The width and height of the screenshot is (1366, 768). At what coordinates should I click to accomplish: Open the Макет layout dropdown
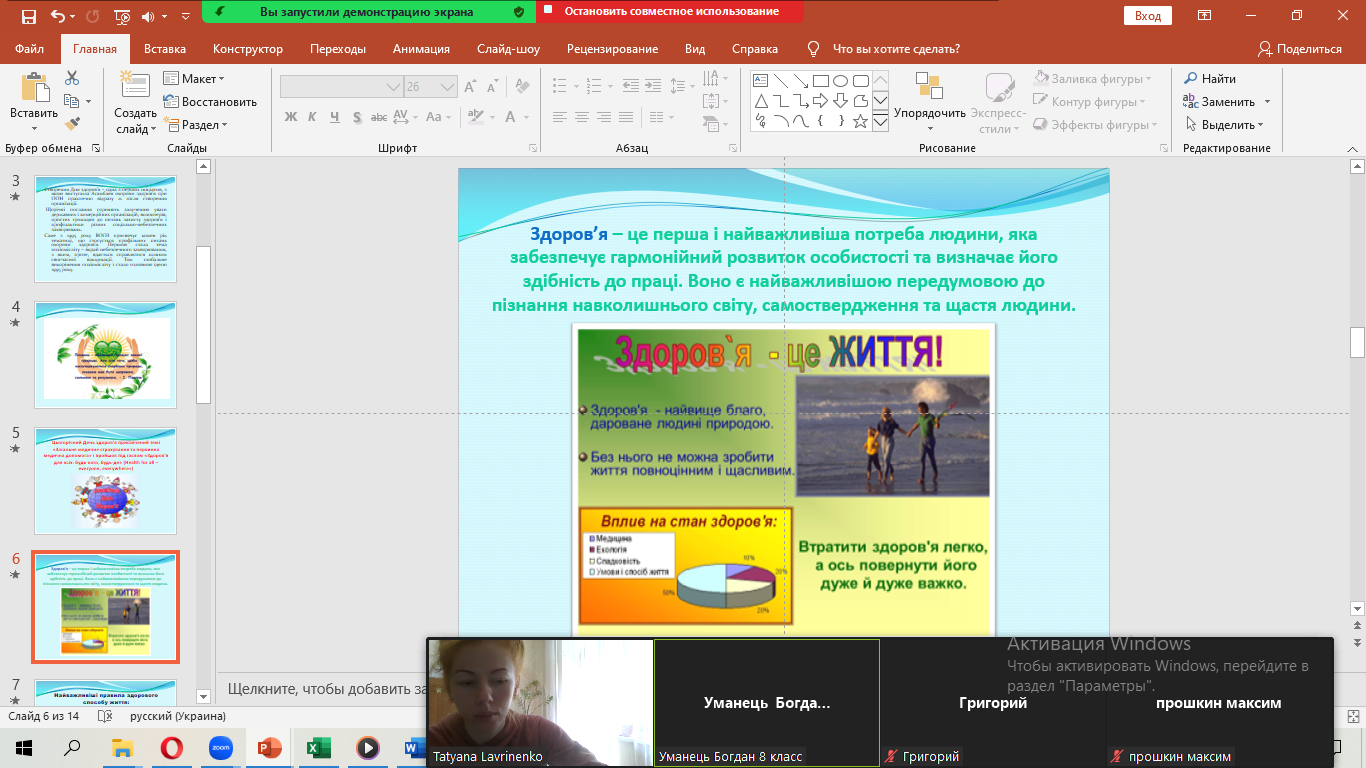(193, 78)
